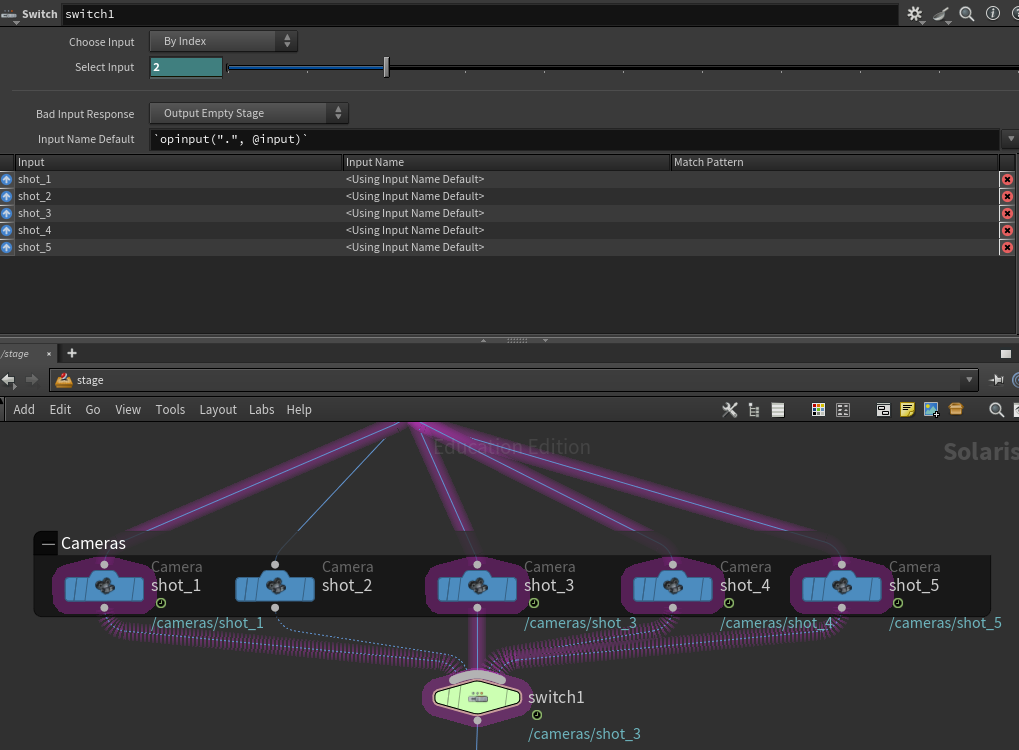This screenshot has height=750, width=1019.
Task: Move the shot_2 input up
Action: (x=7, y=197)
